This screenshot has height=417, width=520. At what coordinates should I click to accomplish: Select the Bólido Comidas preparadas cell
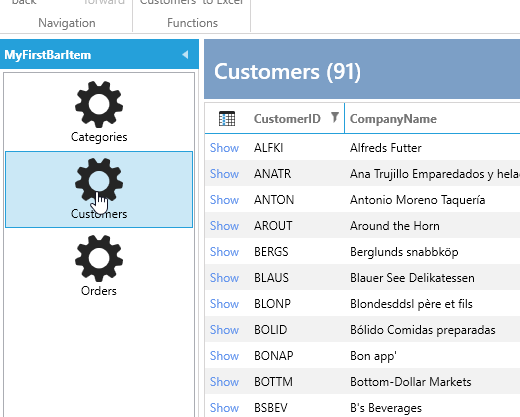(x=423, y=330)
